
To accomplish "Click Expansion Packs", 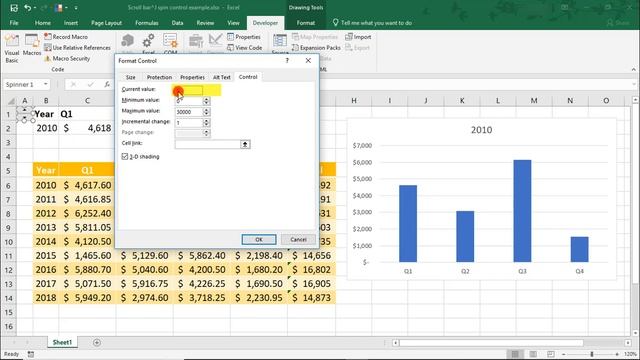I will pyautogui.click(x=316, y=48).
